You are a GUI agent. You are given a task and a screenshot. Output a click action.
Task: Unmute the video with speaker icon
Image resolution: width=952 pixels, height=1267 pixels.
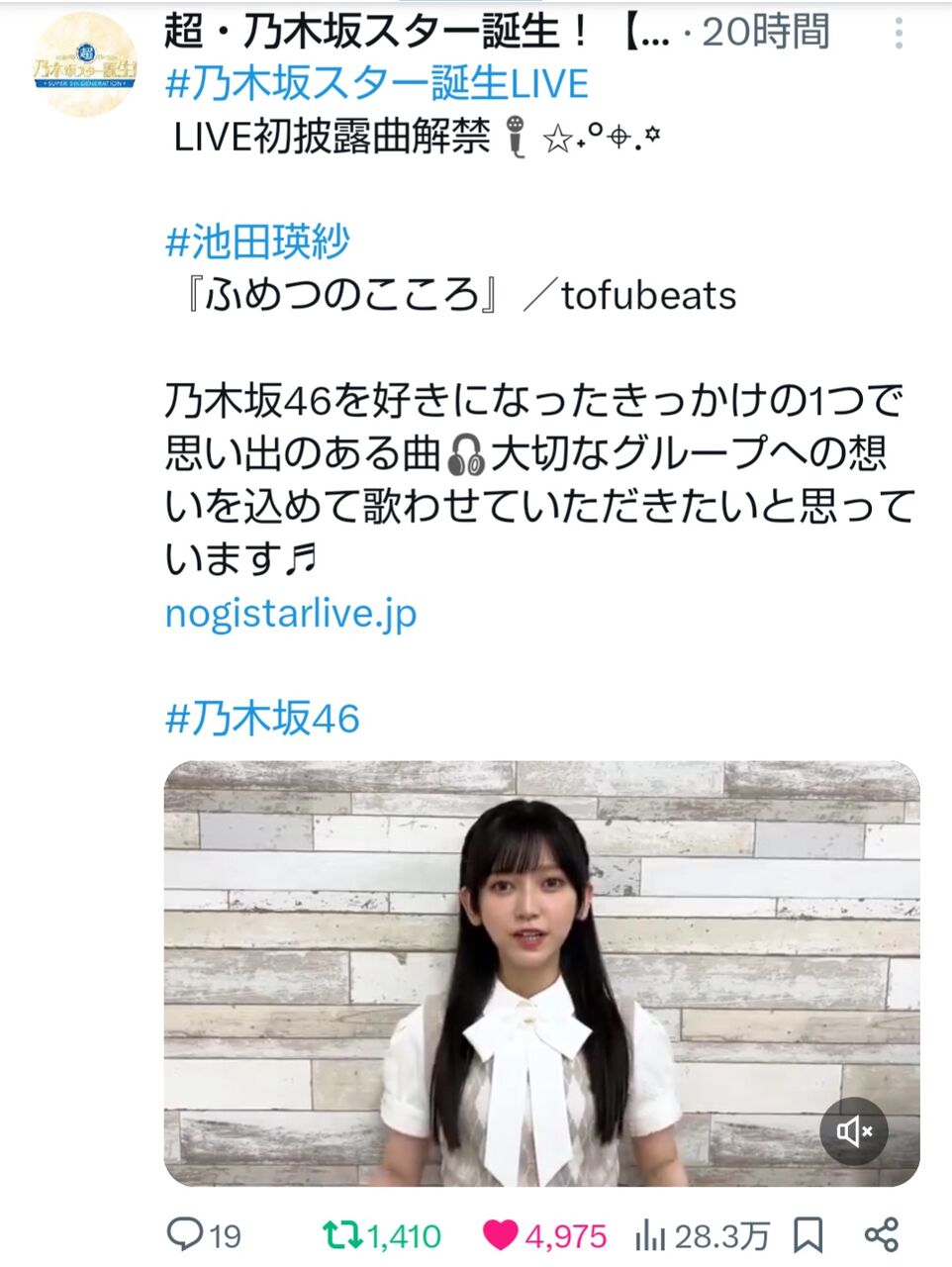[x=853, y=1130]
